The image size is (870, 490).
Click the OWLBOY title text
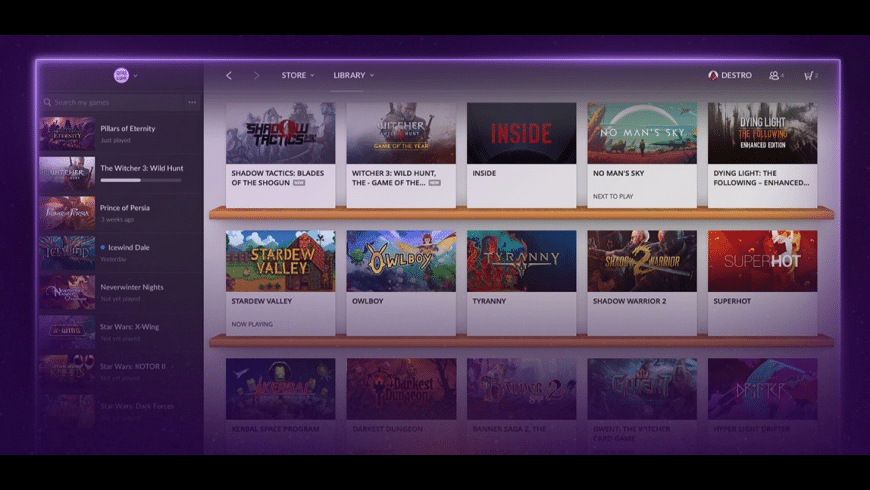[367, 301]
